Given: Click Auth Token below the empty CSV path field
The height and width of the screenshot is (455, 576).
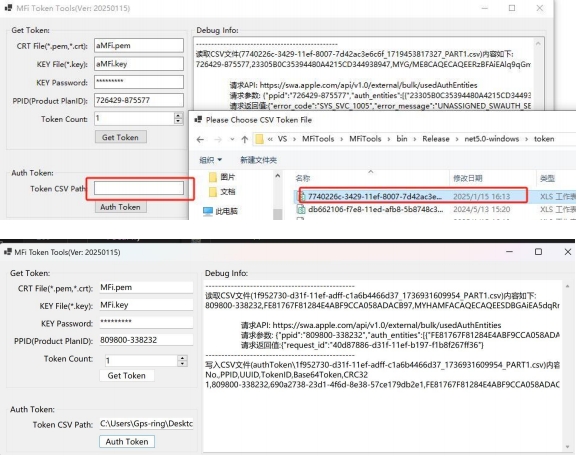Looking at the screenshot, I should [120, 207].
